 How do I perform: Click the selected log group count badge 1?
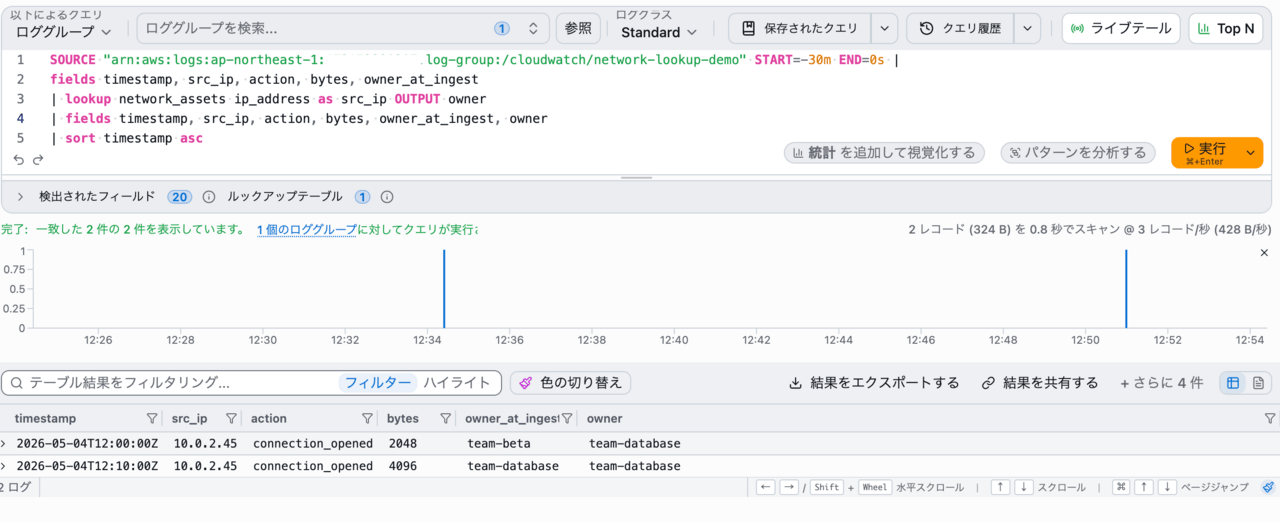[x=502, y=29]
